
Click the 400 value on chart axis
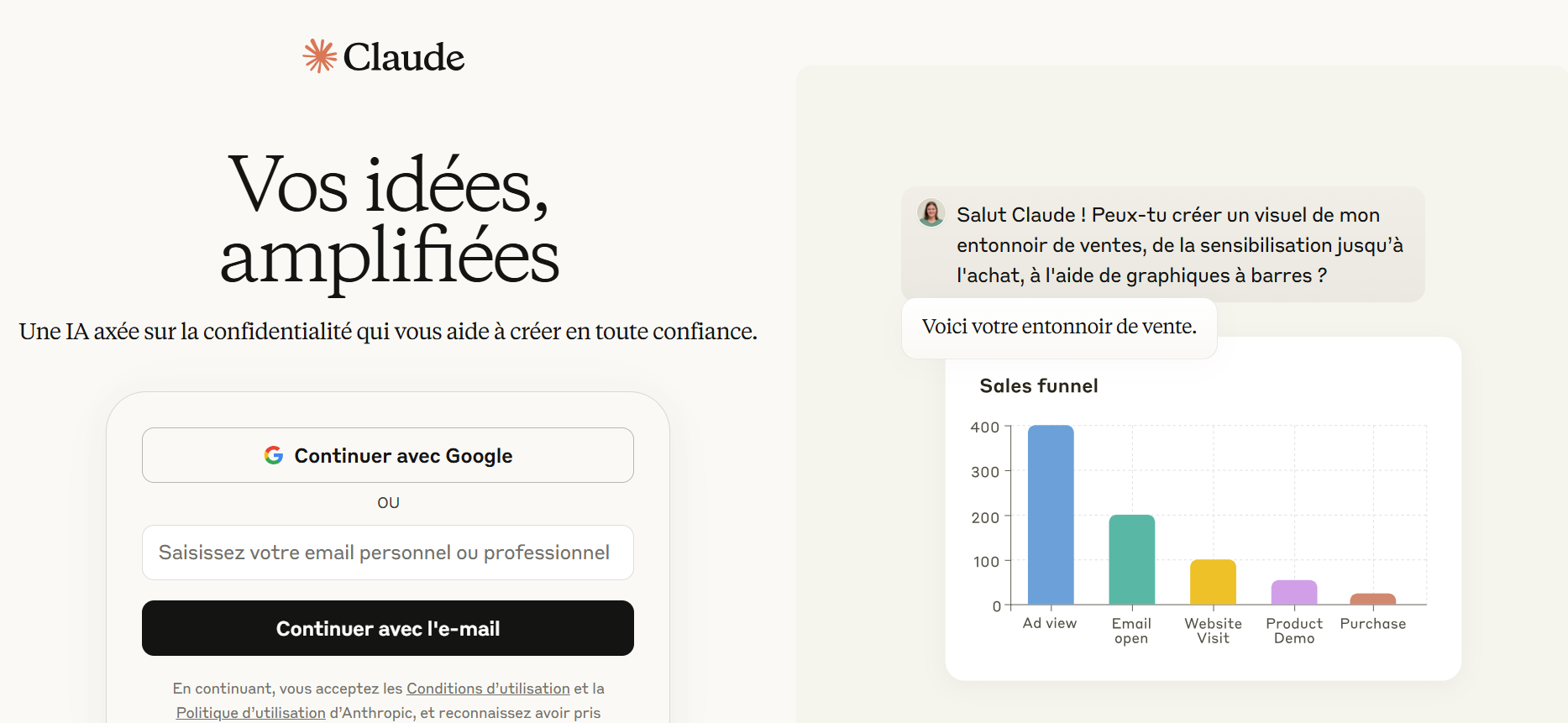point(984,427)
